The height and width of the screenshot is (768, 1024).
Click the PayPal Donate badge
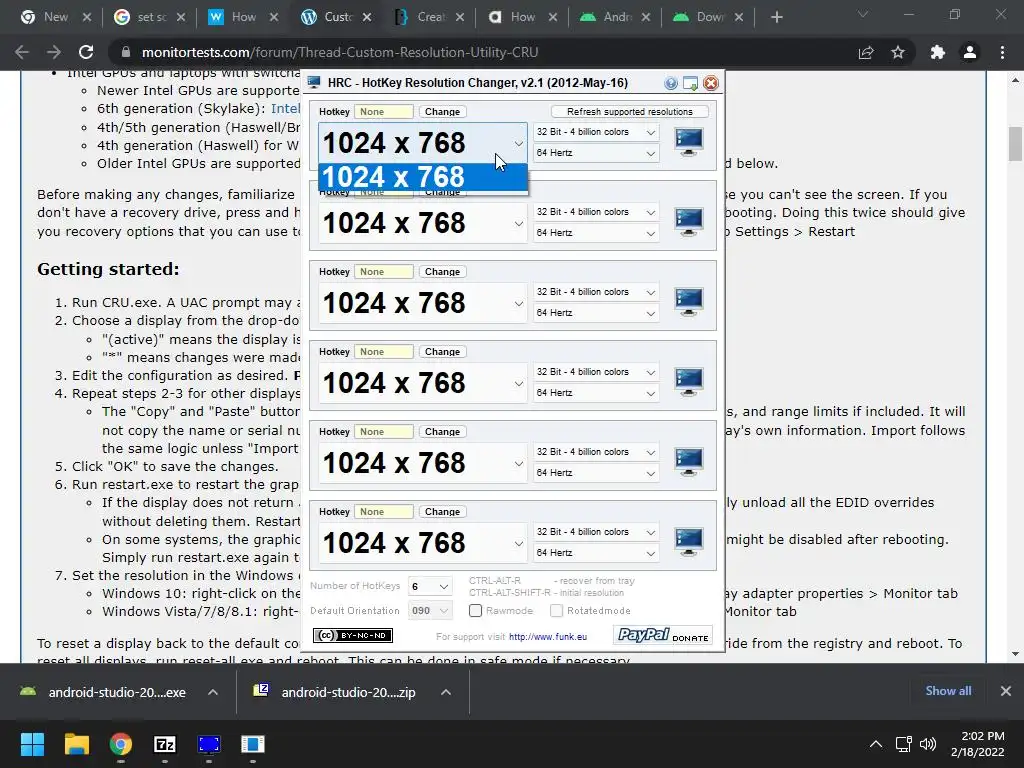point(662,635)
